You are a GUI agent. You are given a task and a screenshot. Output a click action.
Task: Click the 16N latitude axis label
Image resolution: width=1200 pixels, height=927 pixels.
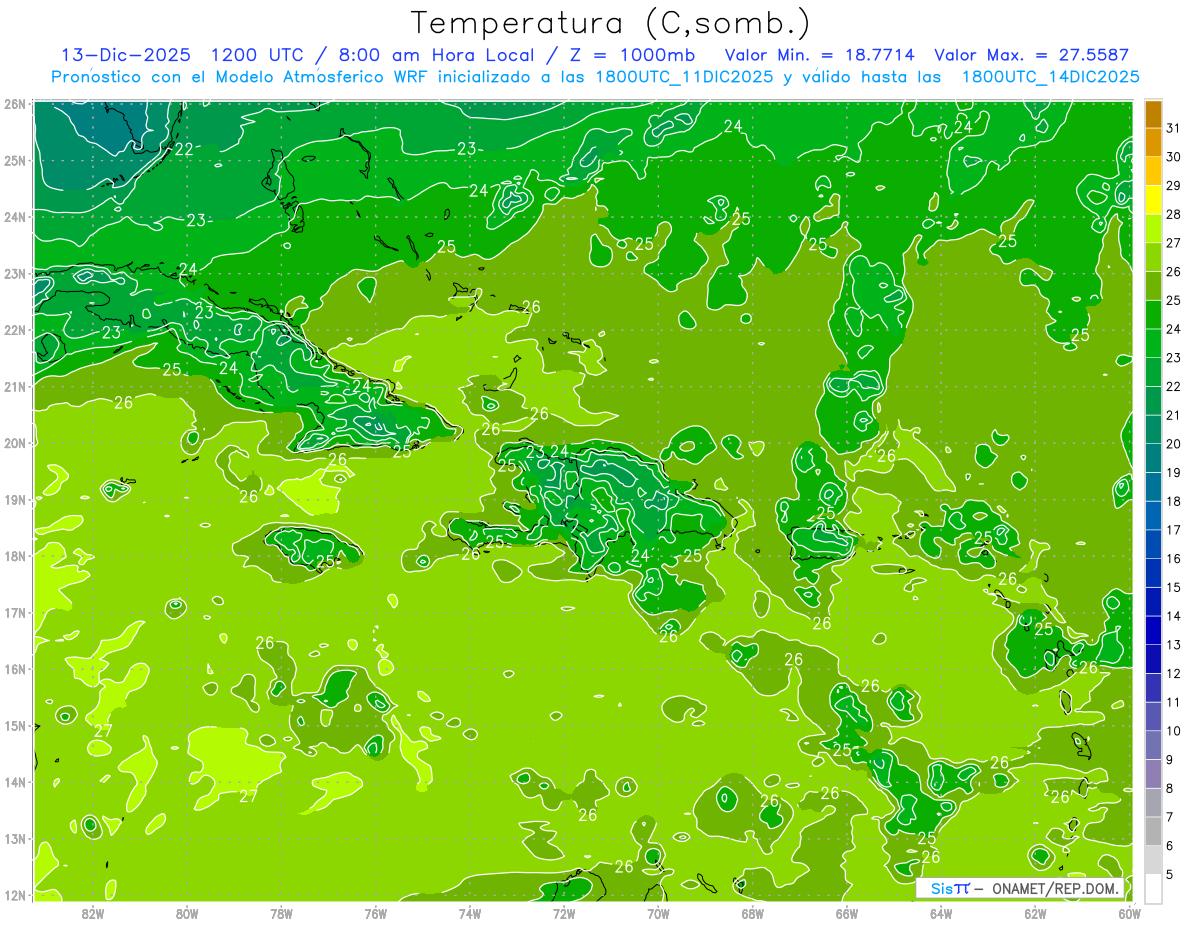[15, 669]
